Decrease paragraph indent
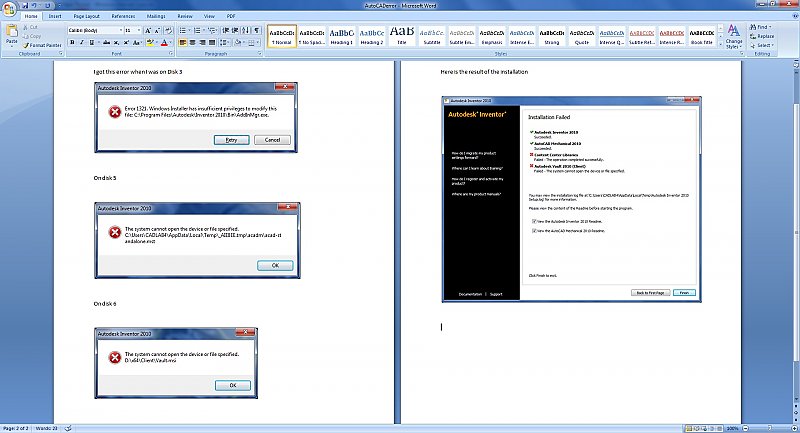 point(224,31)
